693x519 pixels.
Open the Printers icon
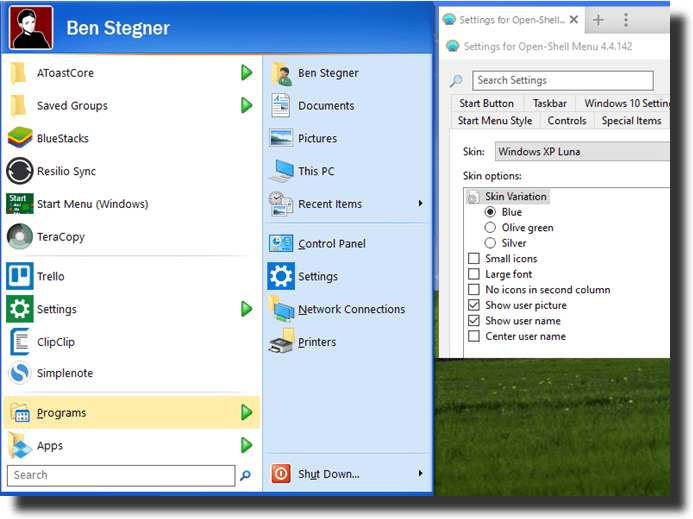pos(281,341)
